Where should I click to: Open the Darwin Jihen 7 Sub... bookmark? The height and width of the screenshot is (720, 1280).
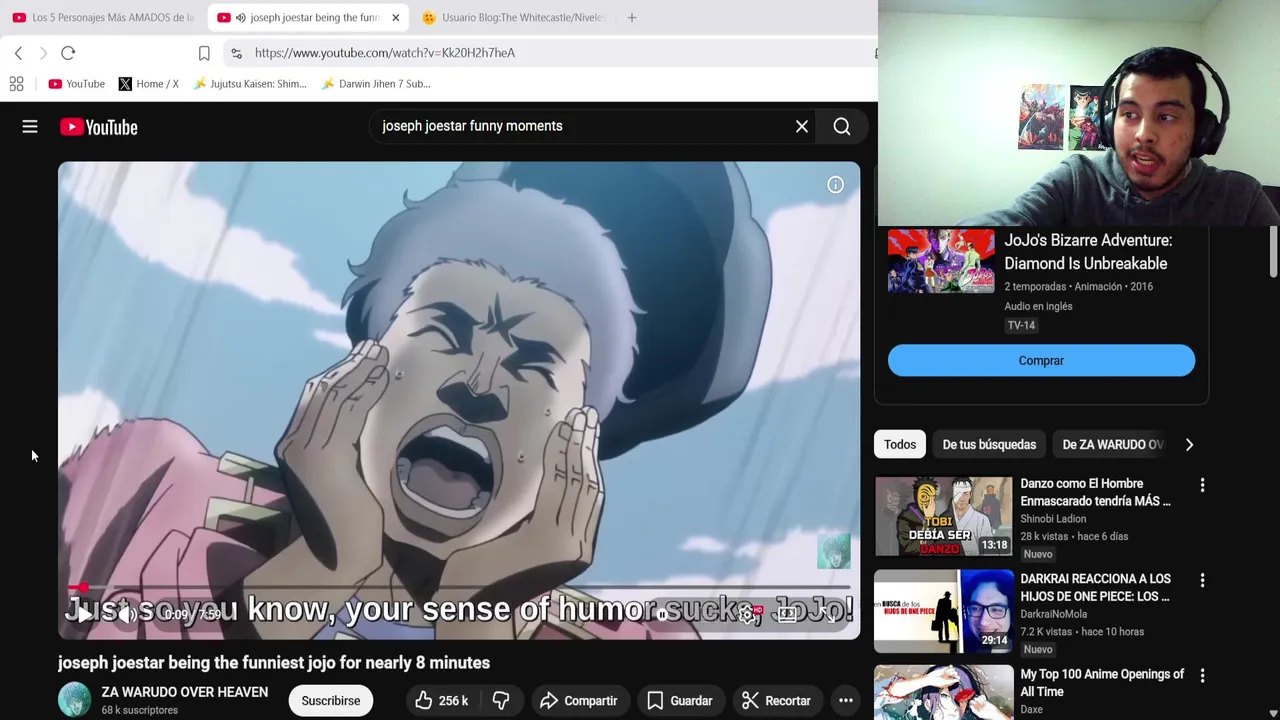(x=376, y=84)
